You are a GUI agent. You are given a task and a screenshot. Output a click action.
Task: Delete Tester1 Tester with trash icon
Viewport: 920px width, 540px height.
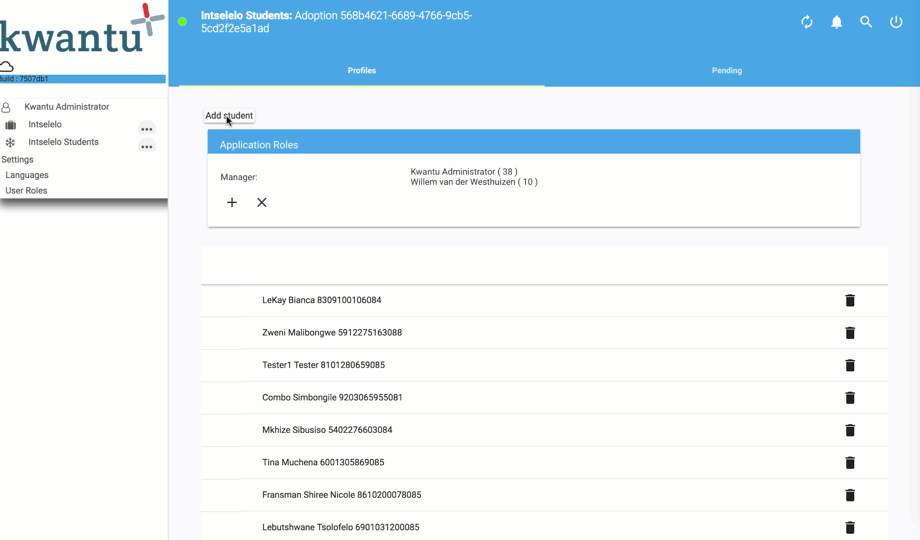point(850,365)
